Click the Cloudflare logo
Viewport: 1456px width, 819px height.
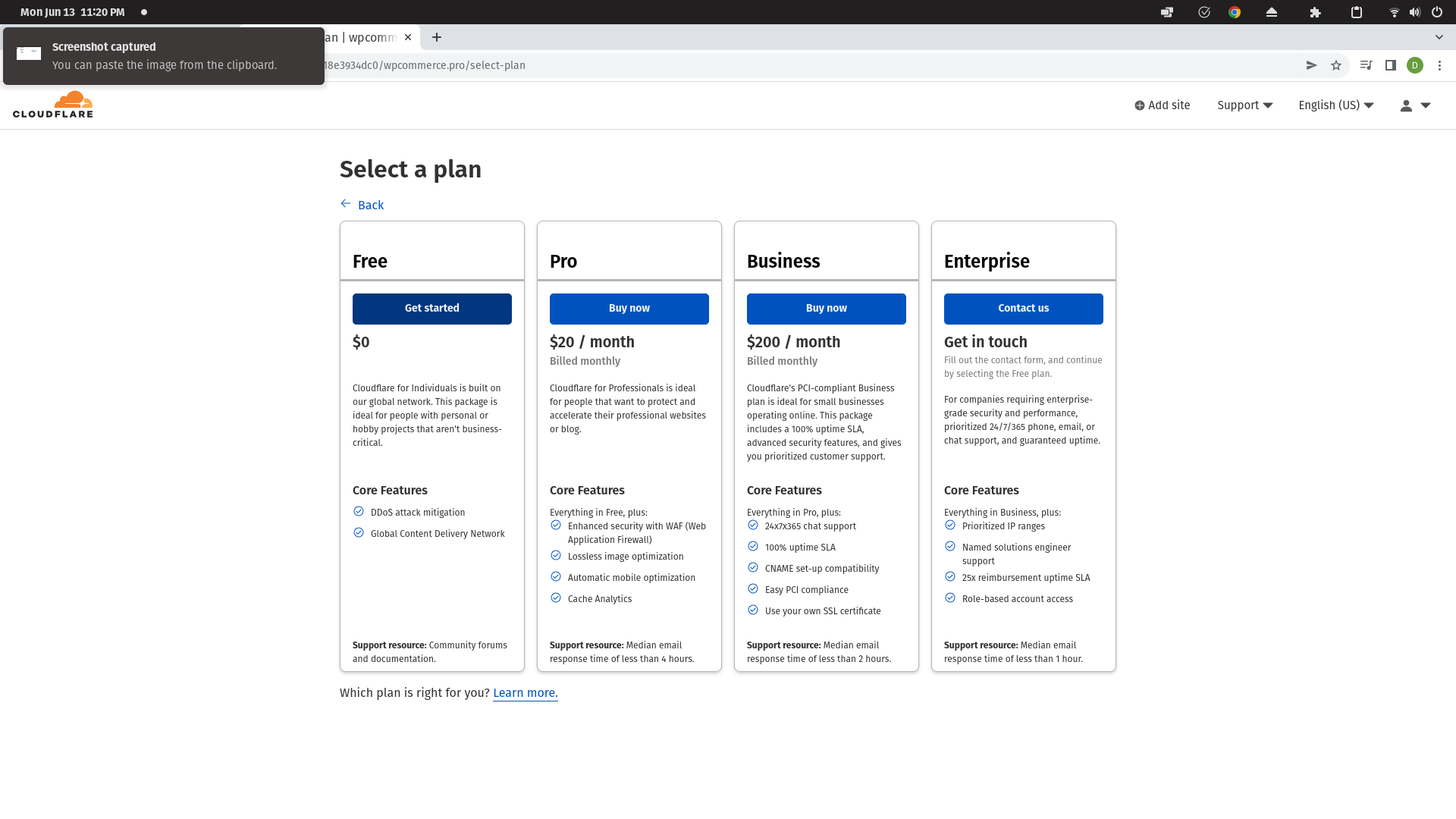53,105
